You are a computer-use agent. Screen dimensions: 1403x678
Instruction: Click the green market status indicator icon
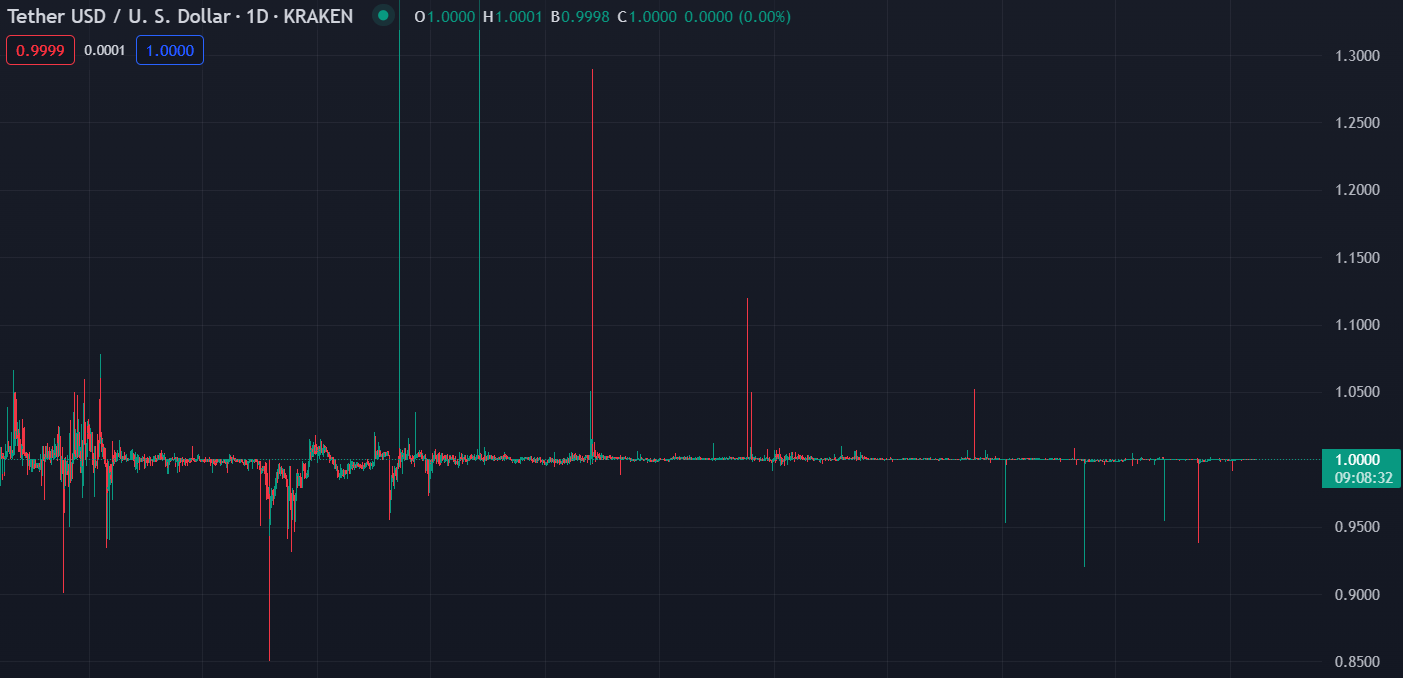pos(383,16)
